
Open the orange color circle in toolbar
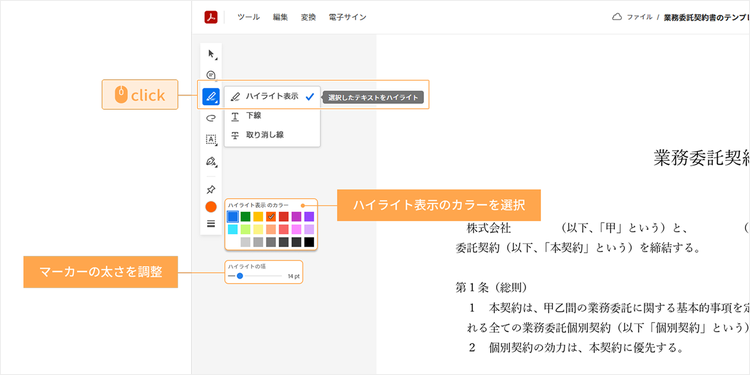211,207
